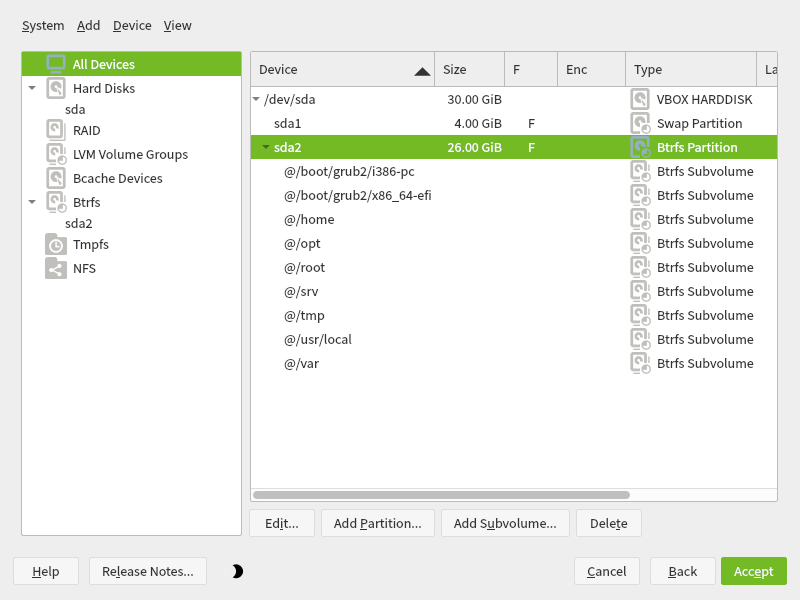Click the Btrfs Subvolume icon for @/home
The height and width of the screenshot is (600, 800).
pyautogui.click(x=639, y=219)
